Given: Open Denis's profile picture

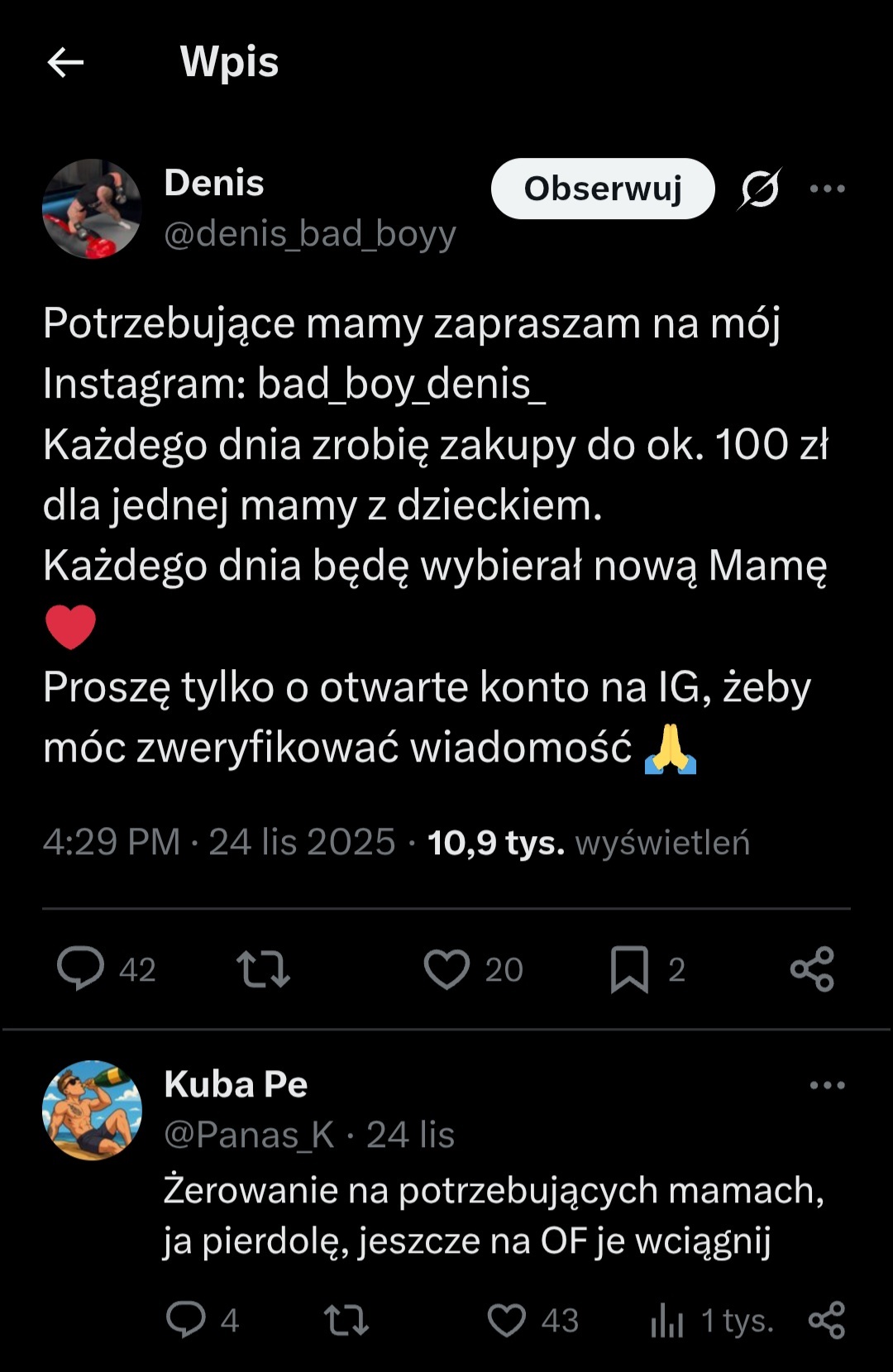Looking at the screenshot, I should 92,208.
